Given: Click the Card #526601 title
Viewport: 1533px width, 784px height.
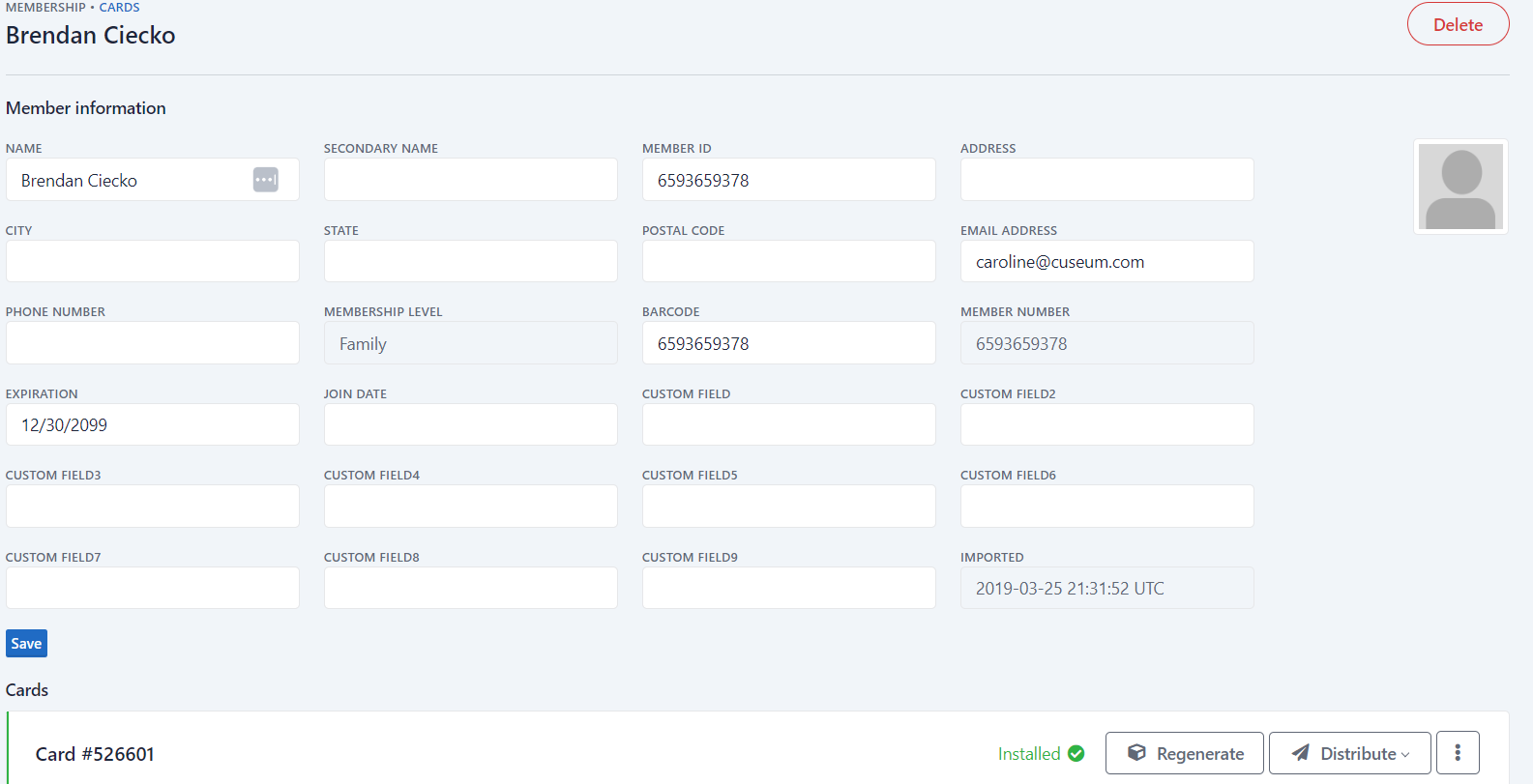Looking at the screenshot, I should pyautogui.click(x=95, y=754).
